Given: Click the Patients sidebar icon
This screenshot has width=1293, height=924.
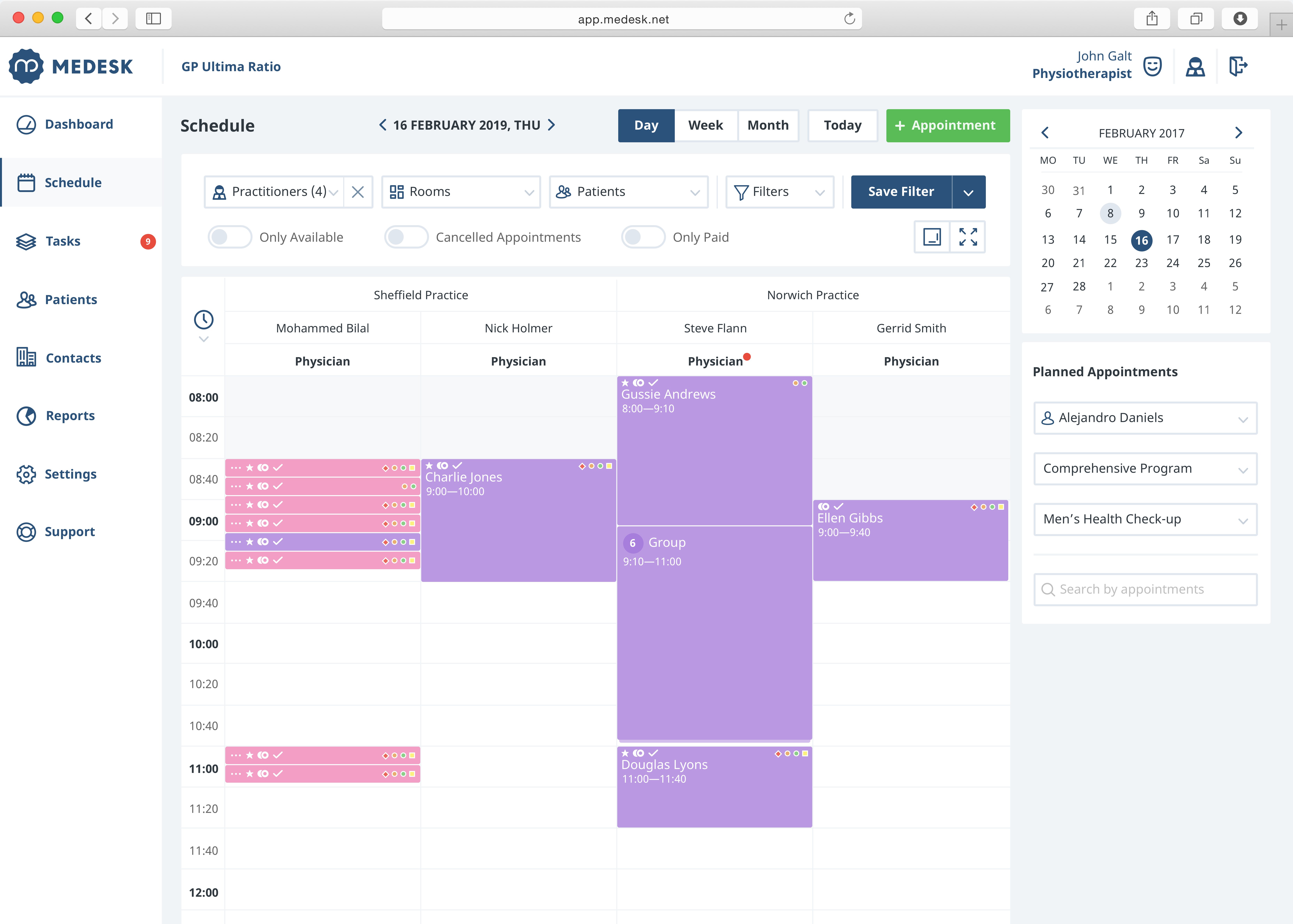Looking at the screenshot, I should 27,299.
